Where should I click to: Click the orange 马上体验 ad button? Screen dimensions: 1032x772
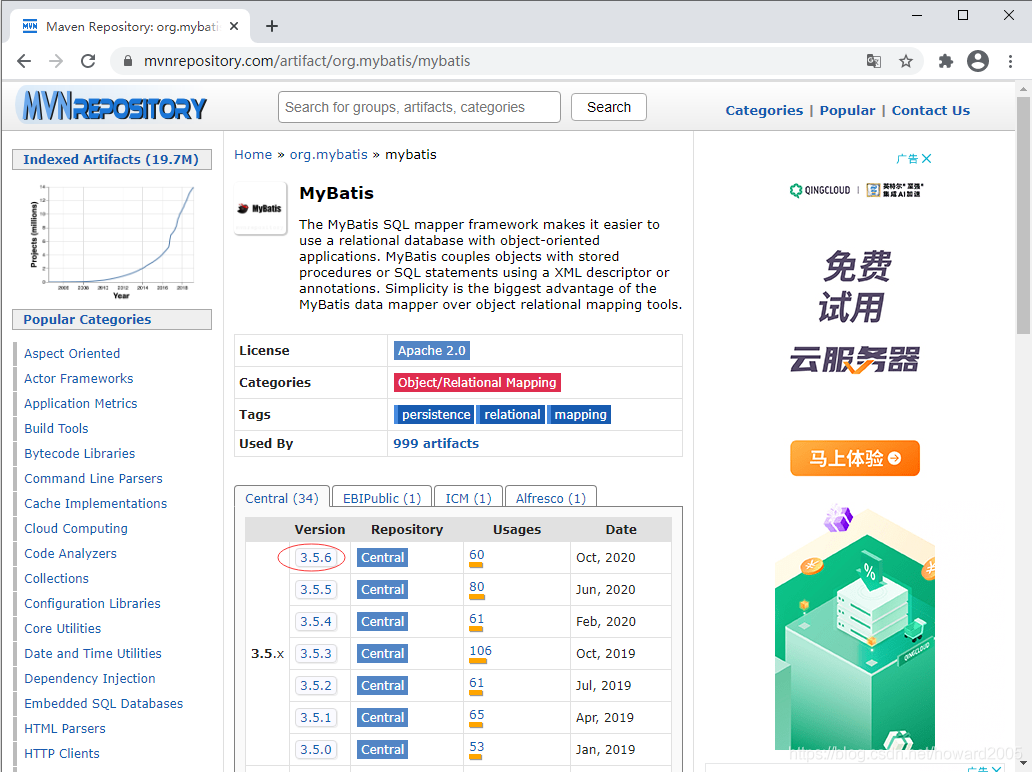tap(854, 458)
